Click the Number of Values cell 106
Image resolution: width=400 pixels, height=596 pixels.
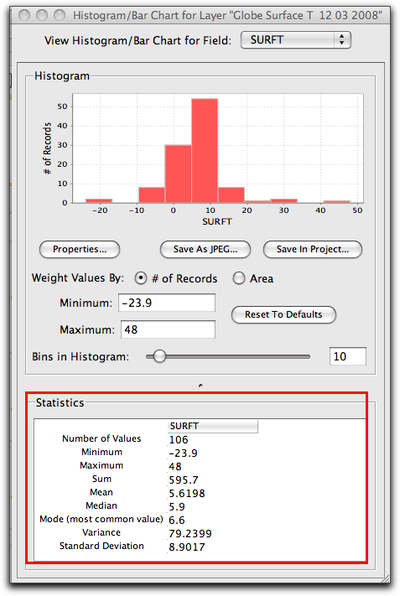tap(179, 440)
